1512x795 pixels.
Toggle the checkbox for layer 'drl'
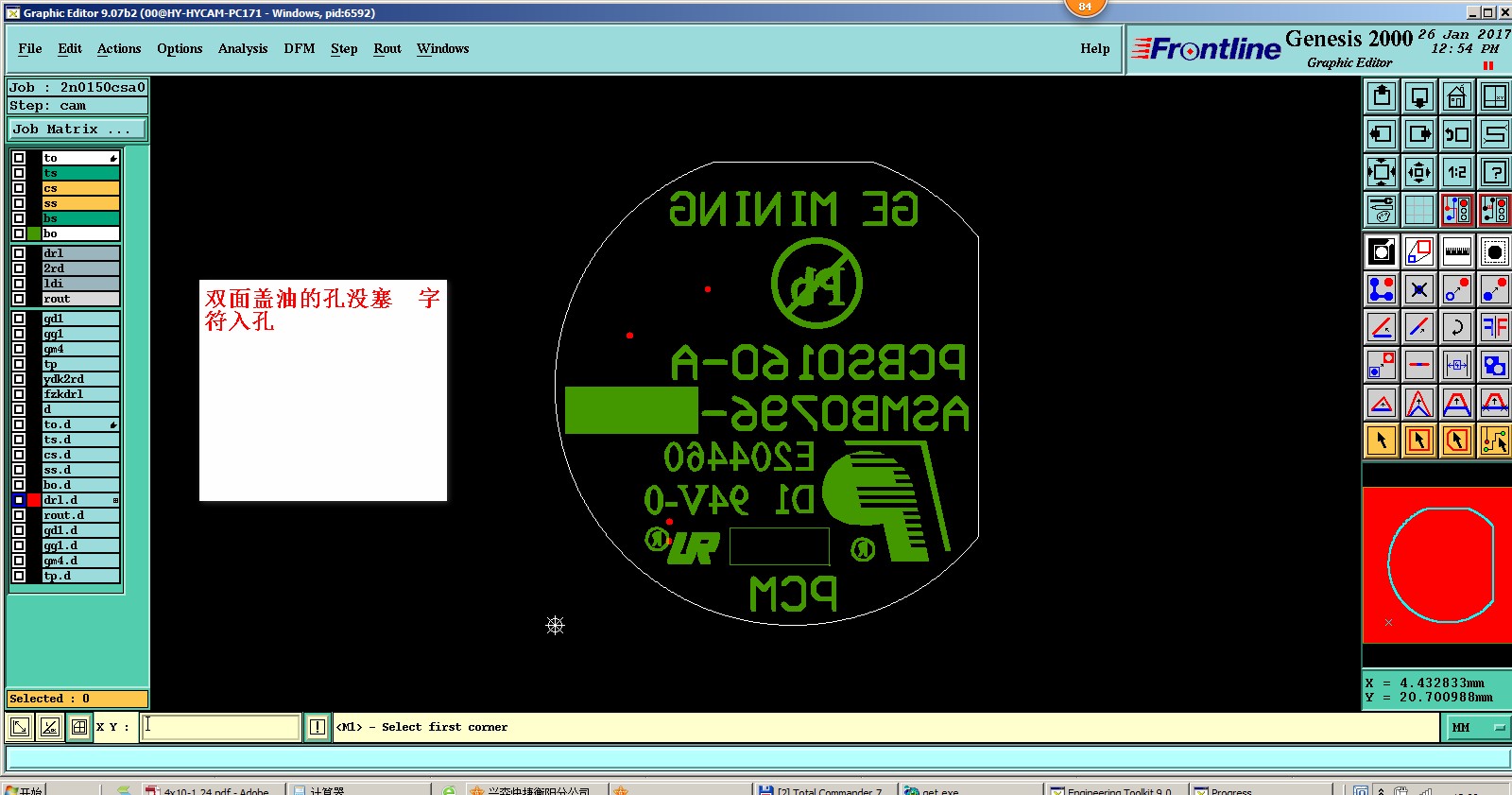pos(19,253)
